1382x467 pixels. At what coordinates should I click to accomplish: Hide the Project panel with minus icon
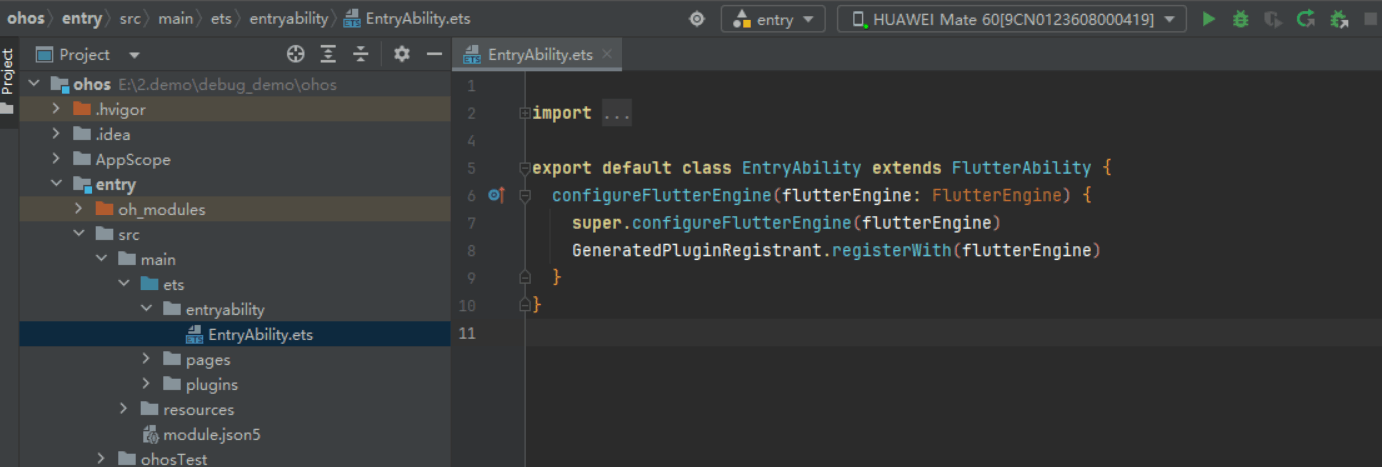pyautogui.click(x=434, y=54)
